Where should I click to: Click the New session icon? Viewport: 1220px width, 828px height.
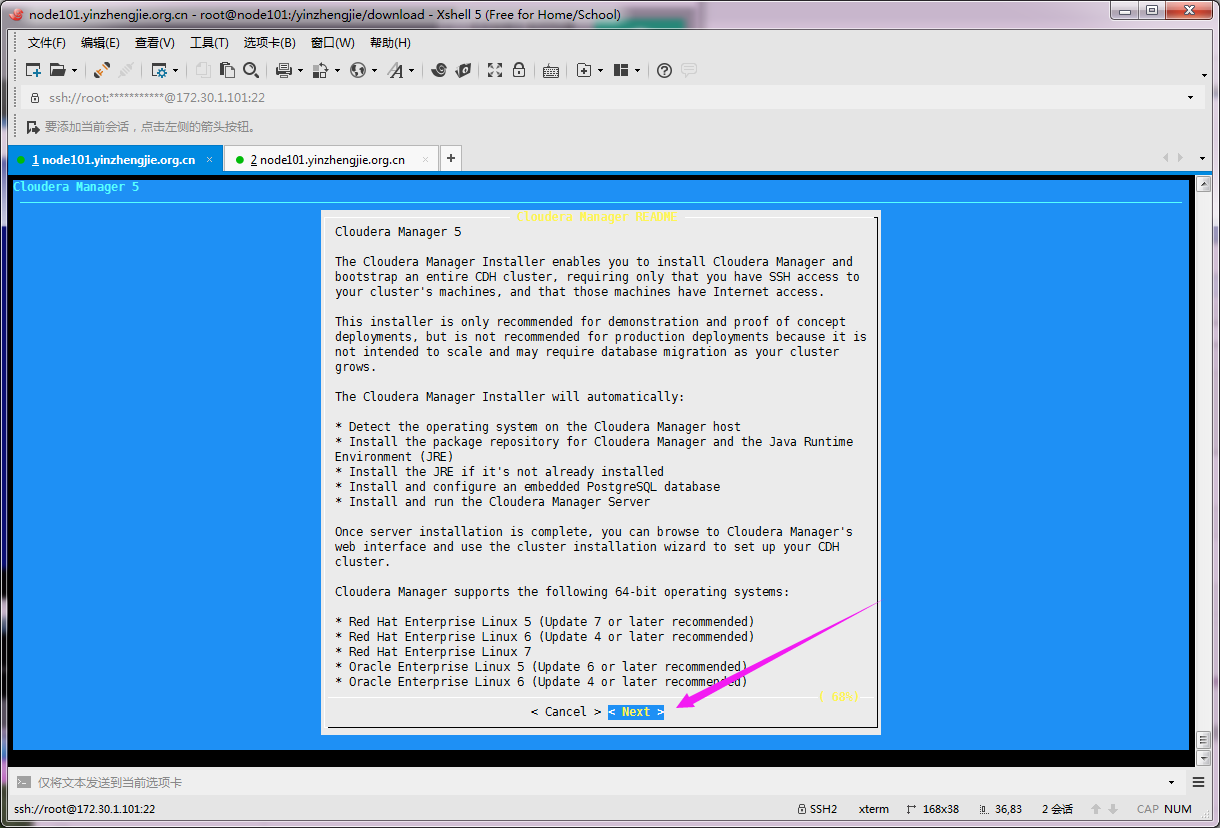(x=33, y=70)
